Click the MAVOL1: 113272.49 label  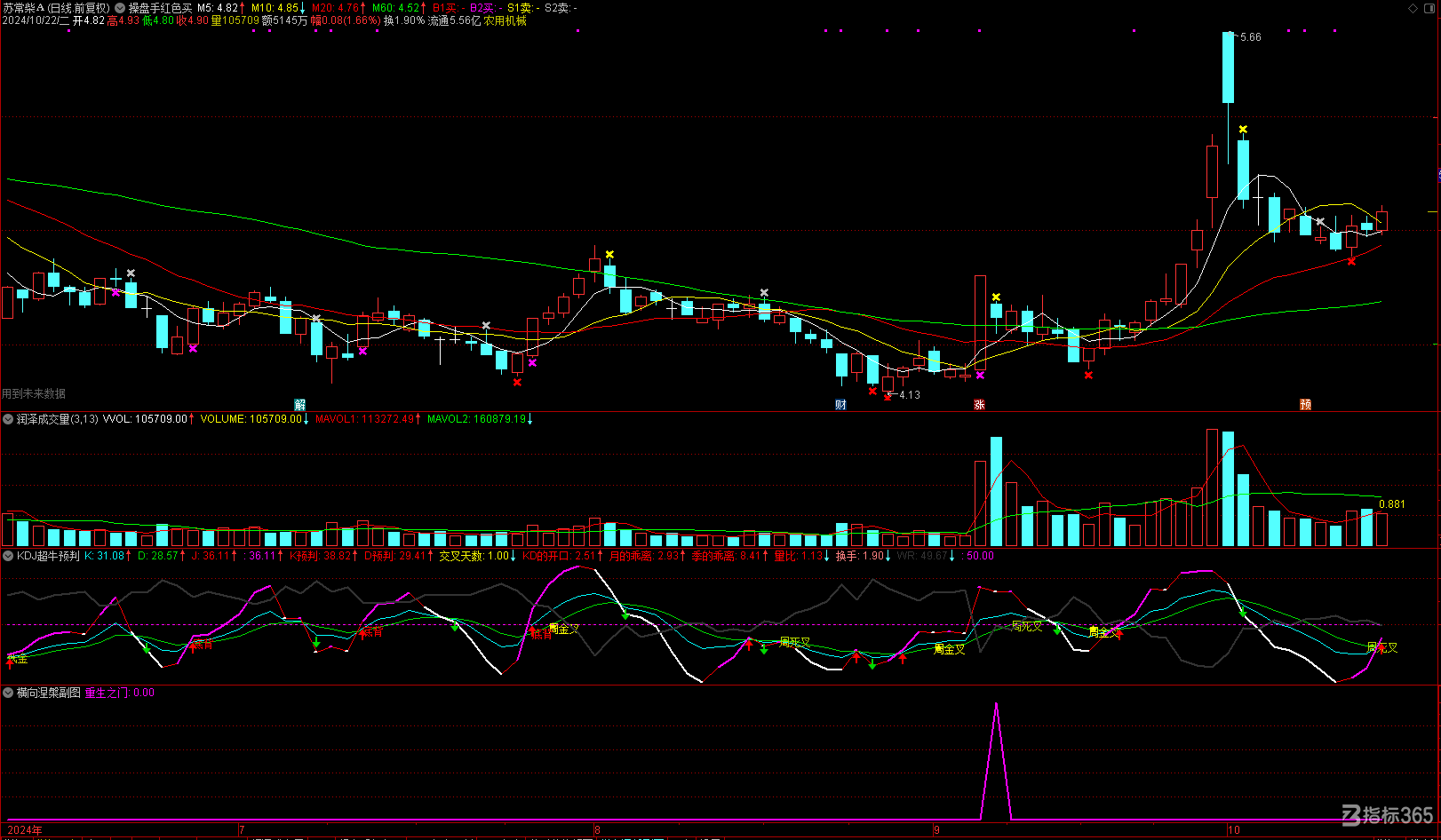[365, 419]
